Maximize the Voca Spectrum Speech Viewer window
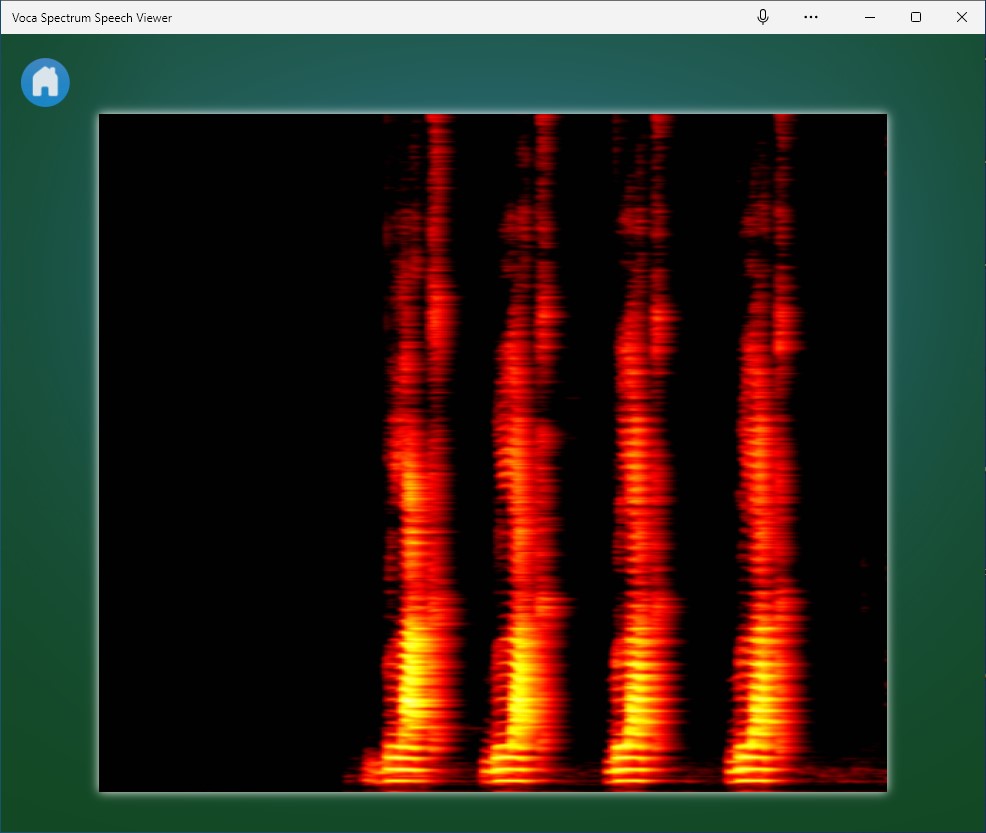 (x=916, y=17)
